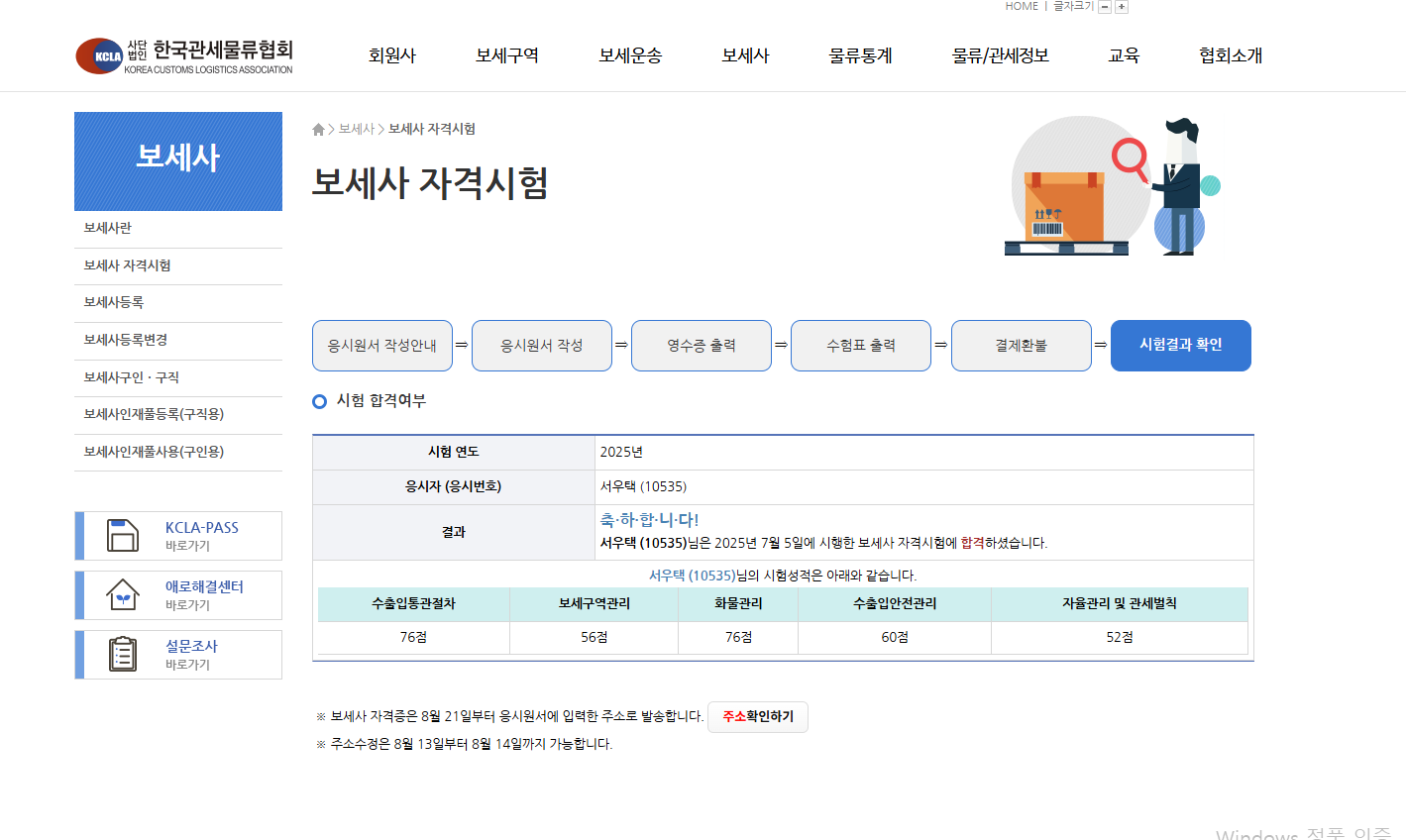Open 보세사구인 · 구직 sidebar link

[x=132, y=377]
